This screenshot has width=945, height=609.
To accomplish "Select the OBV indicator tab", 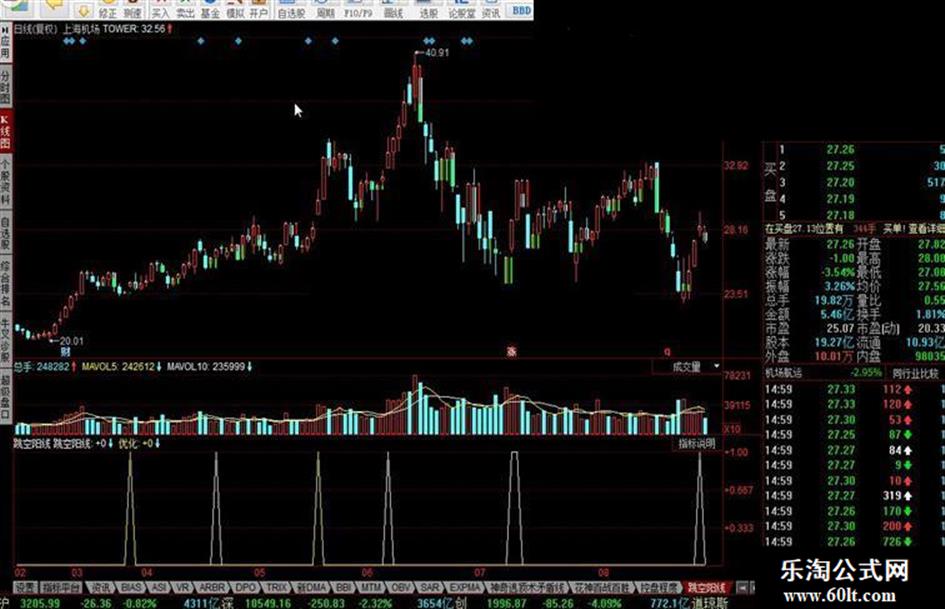I will tap(400, 587).
